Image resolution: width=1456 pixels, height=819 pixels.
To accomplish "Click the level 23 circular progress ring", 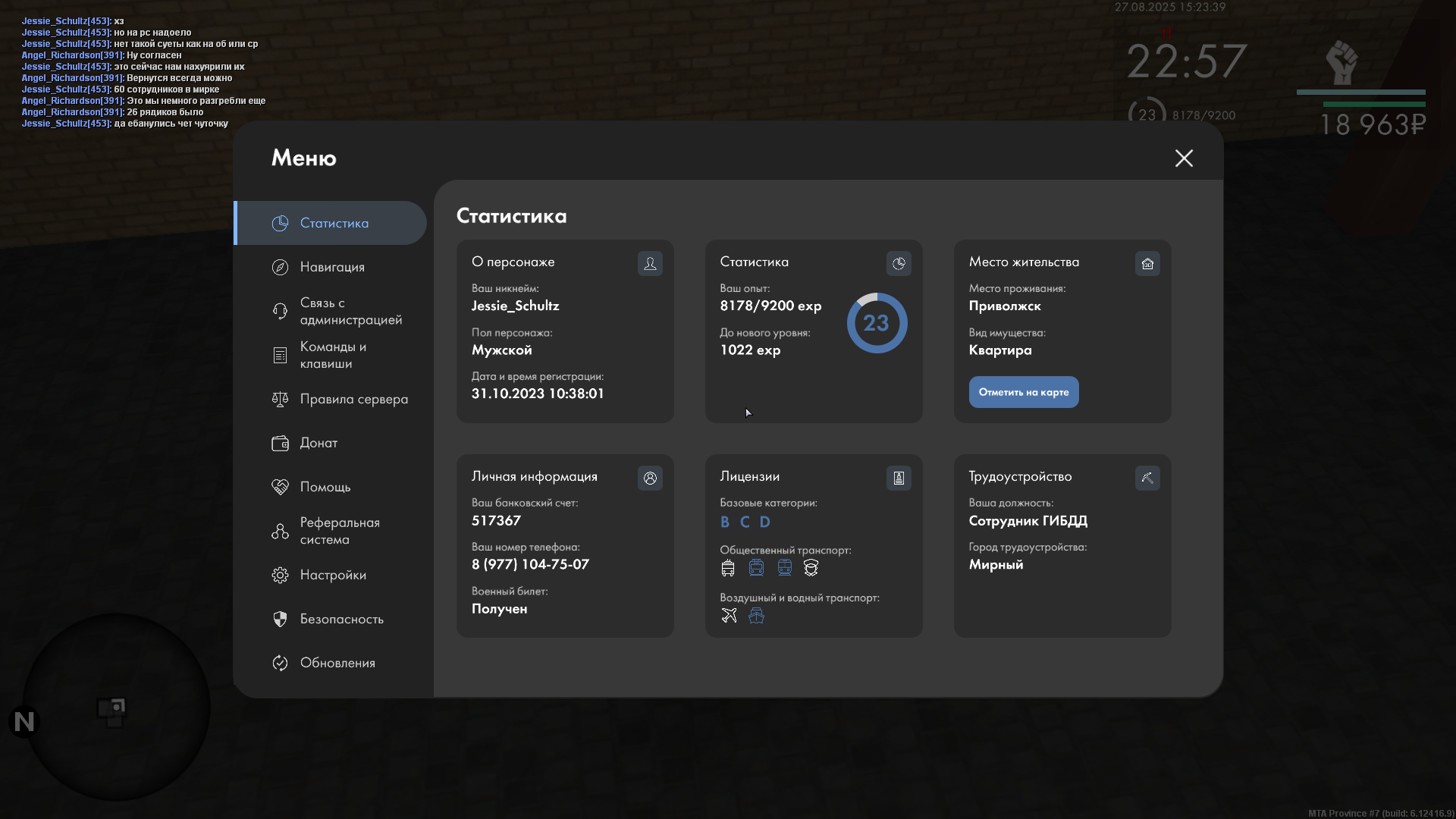I will click(x=877, y=323).
